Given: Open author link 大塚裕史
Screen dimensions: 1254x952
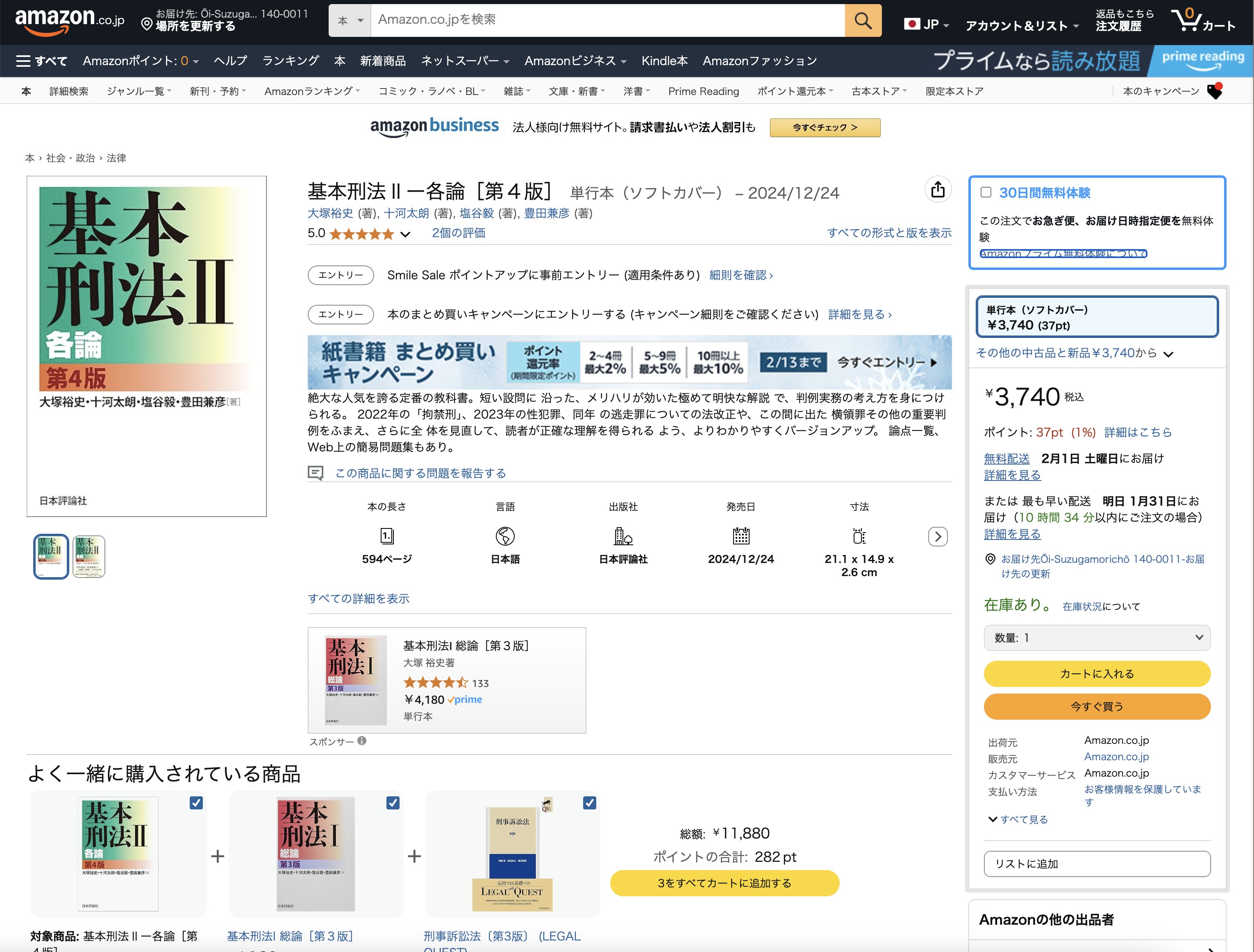Looking at the screenshot, I should (330, 214).
